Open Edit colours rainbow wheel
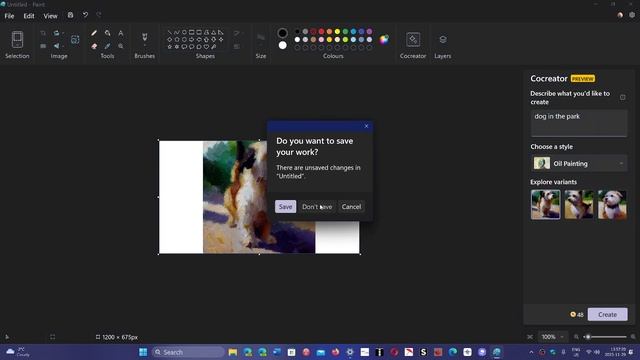640x360 pixels. [384, 39]
